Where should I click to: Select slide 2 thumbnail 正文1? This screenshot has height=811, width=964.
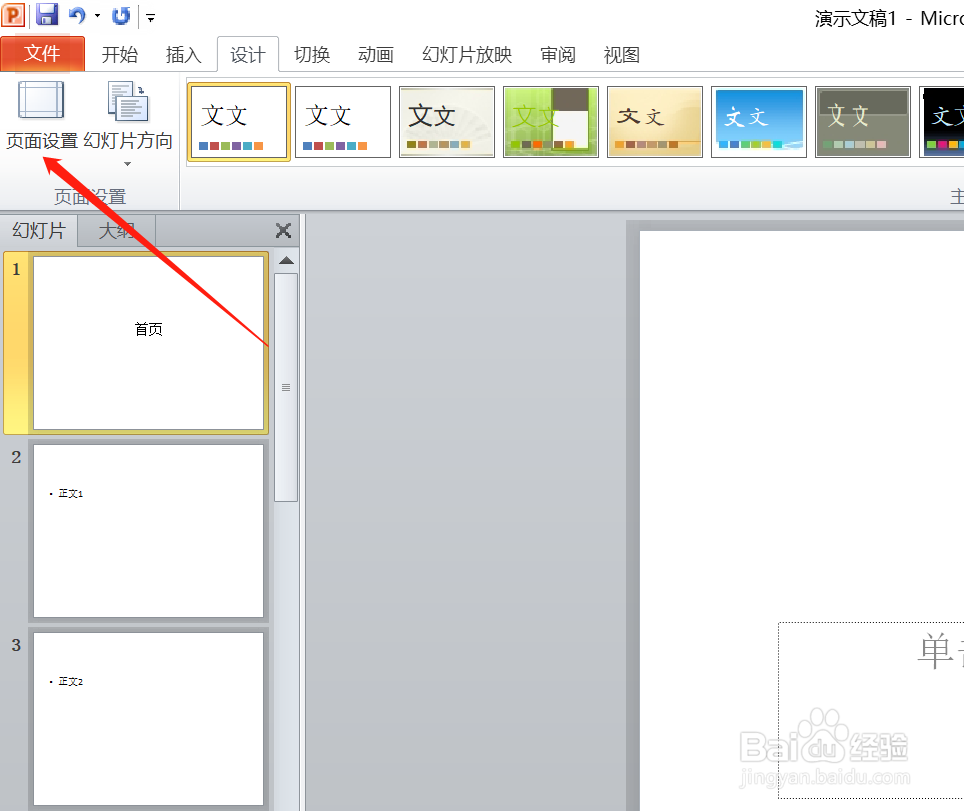148,531
